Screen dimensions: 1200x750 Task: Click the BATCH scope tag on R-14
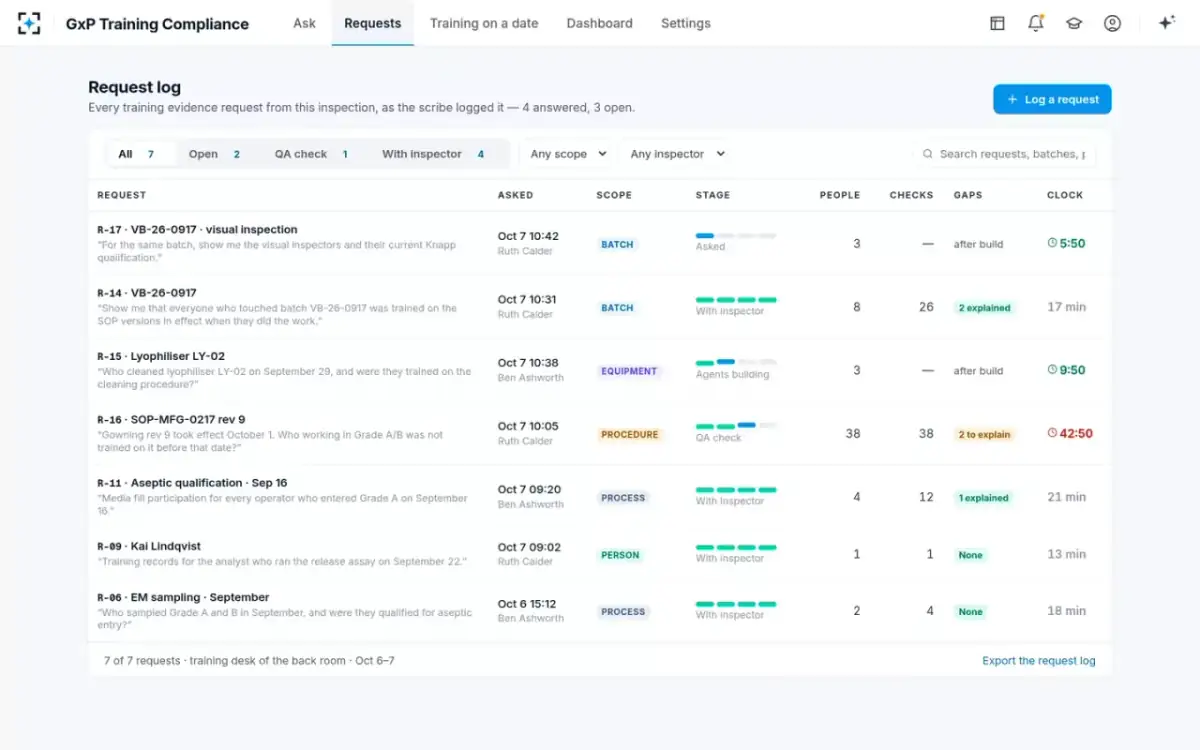[617, 308]
